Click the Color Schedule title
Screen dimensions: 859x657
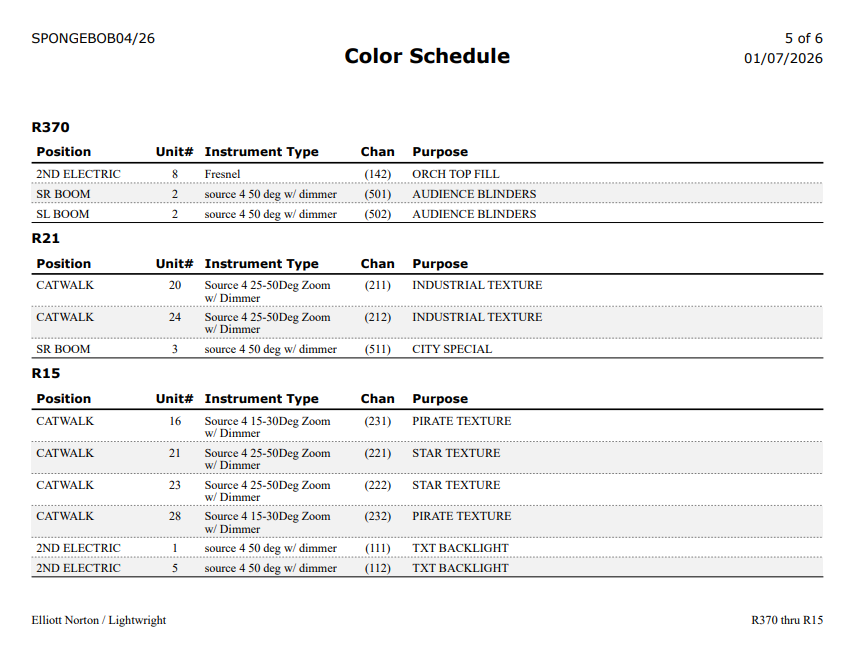427,56
